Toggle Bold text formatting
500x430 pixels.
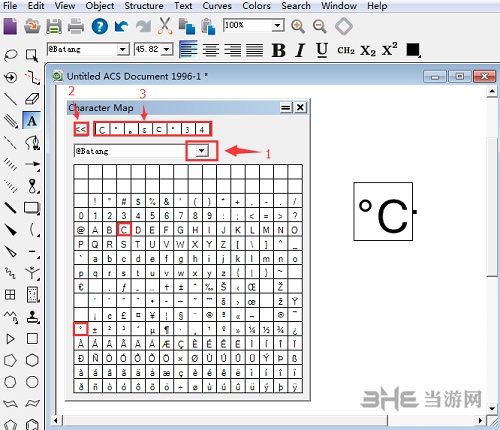(x=278, y=50)
